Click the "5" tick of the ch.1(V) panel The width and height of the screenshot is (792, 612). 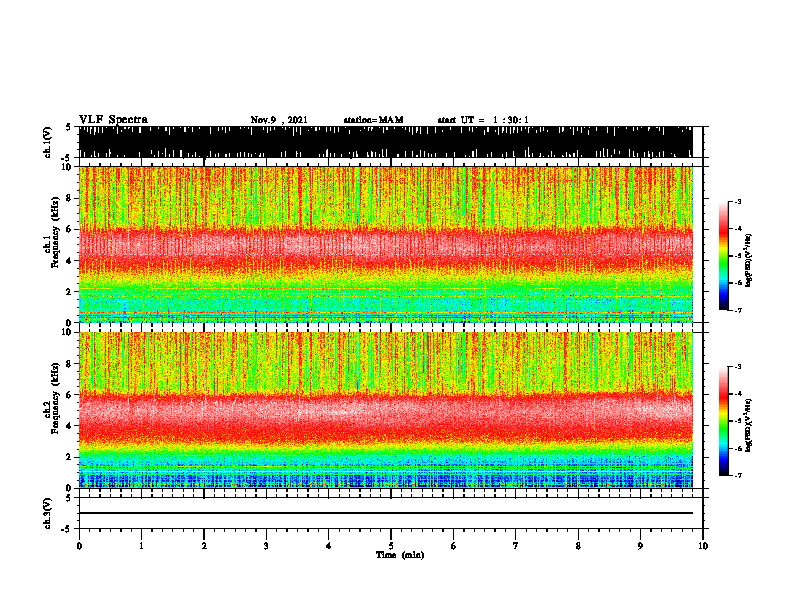(68, 127)
